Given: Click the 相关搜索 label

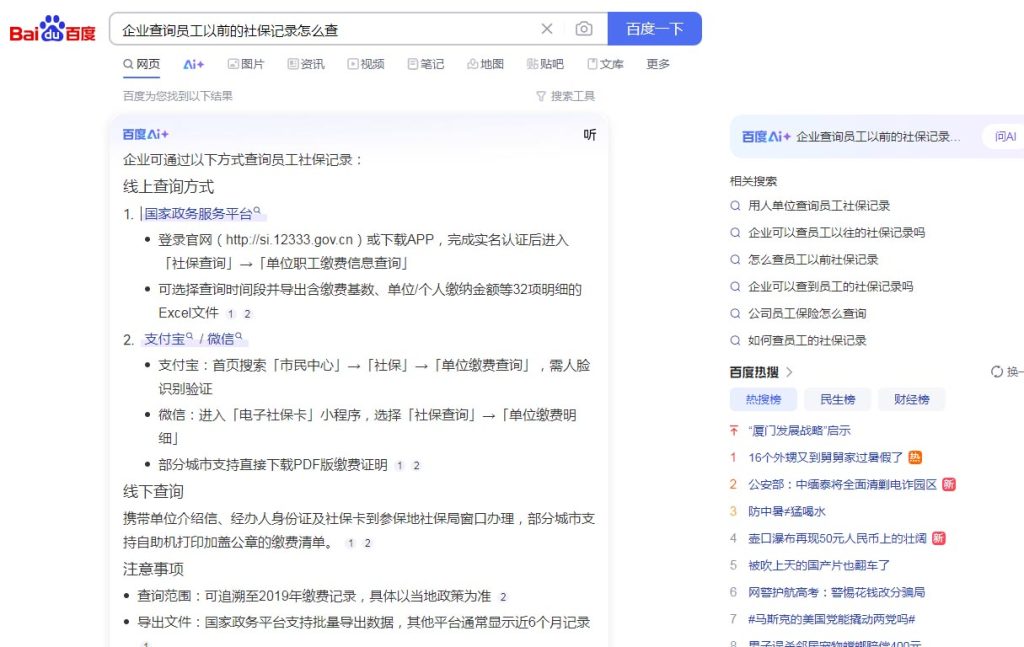Looking at the screenshot, I should (x=754, y=181).
